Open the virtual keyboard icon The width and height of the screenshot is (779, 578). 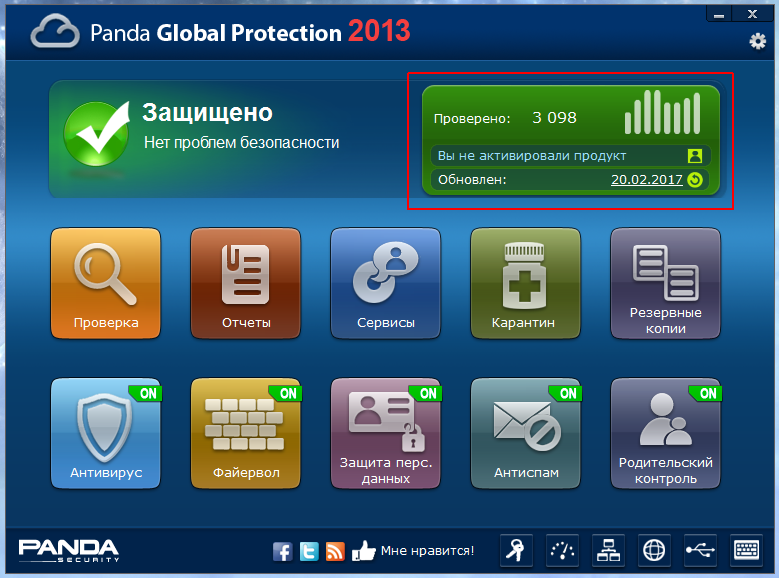coord(746,551)
